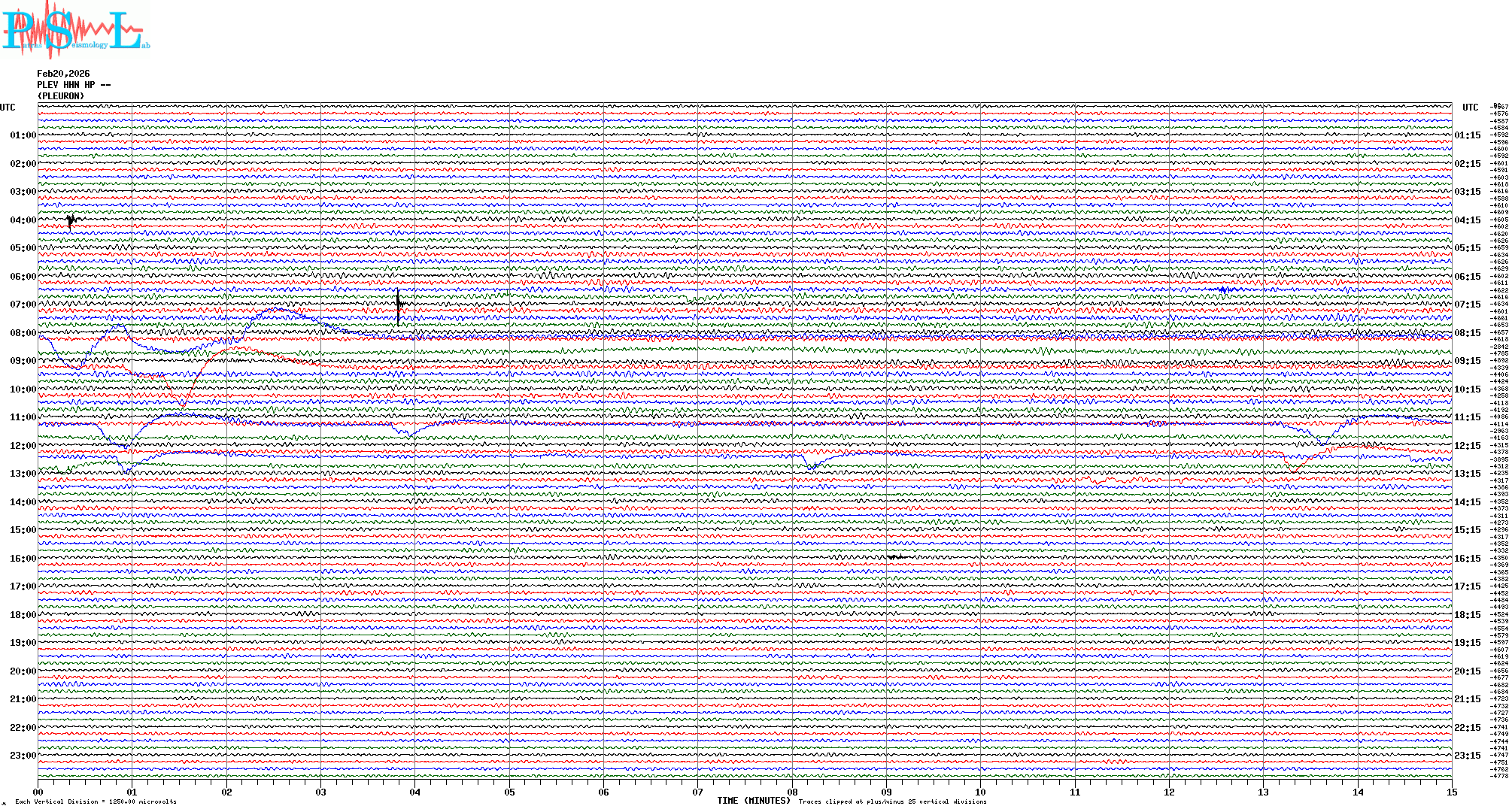This screenshot has height=812, width=1512.
Task: Click the (PLEURON) station name
Action: click(61, 96)
